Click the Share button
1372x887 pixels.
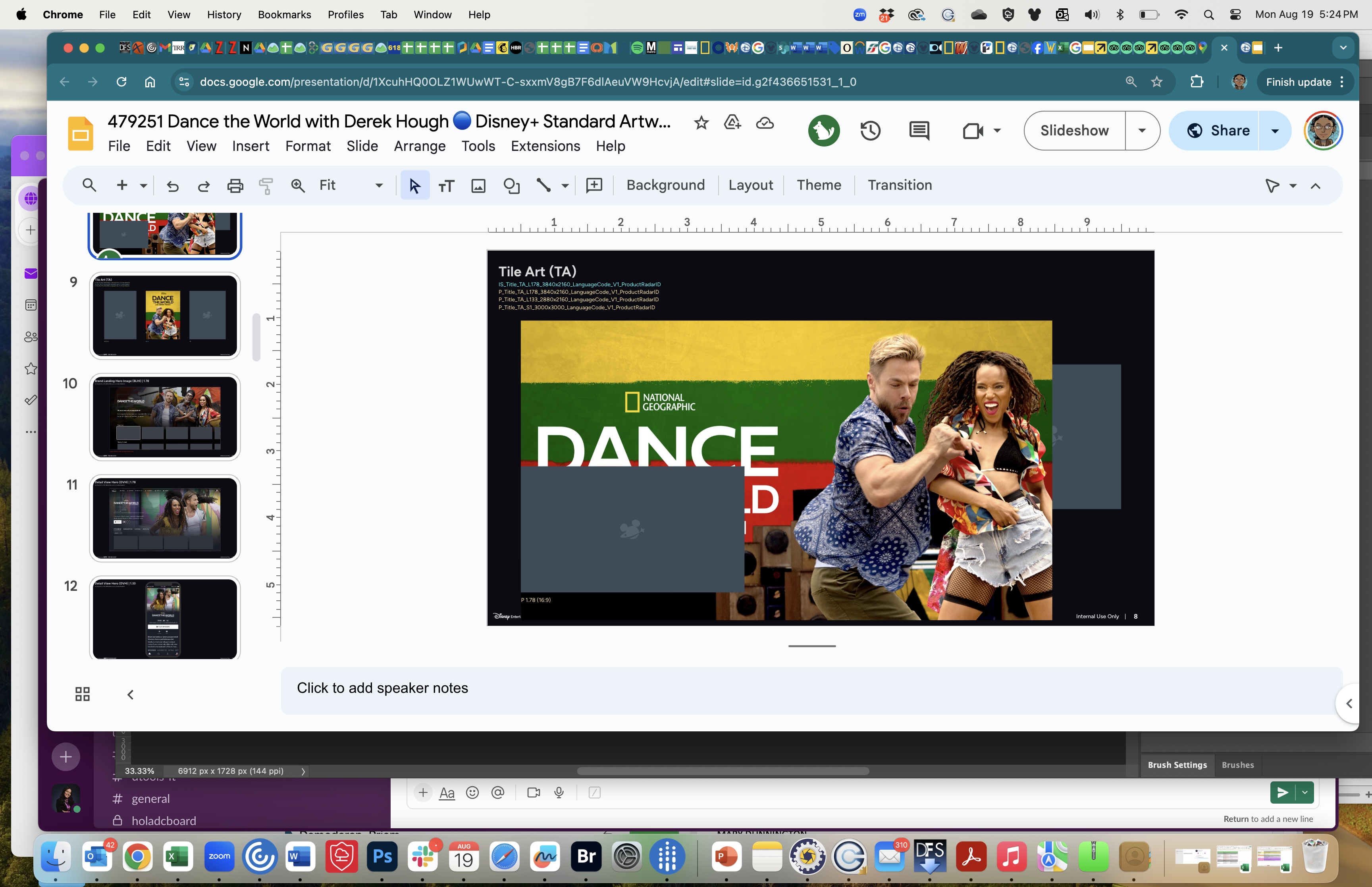click(x=1215, y=131)
